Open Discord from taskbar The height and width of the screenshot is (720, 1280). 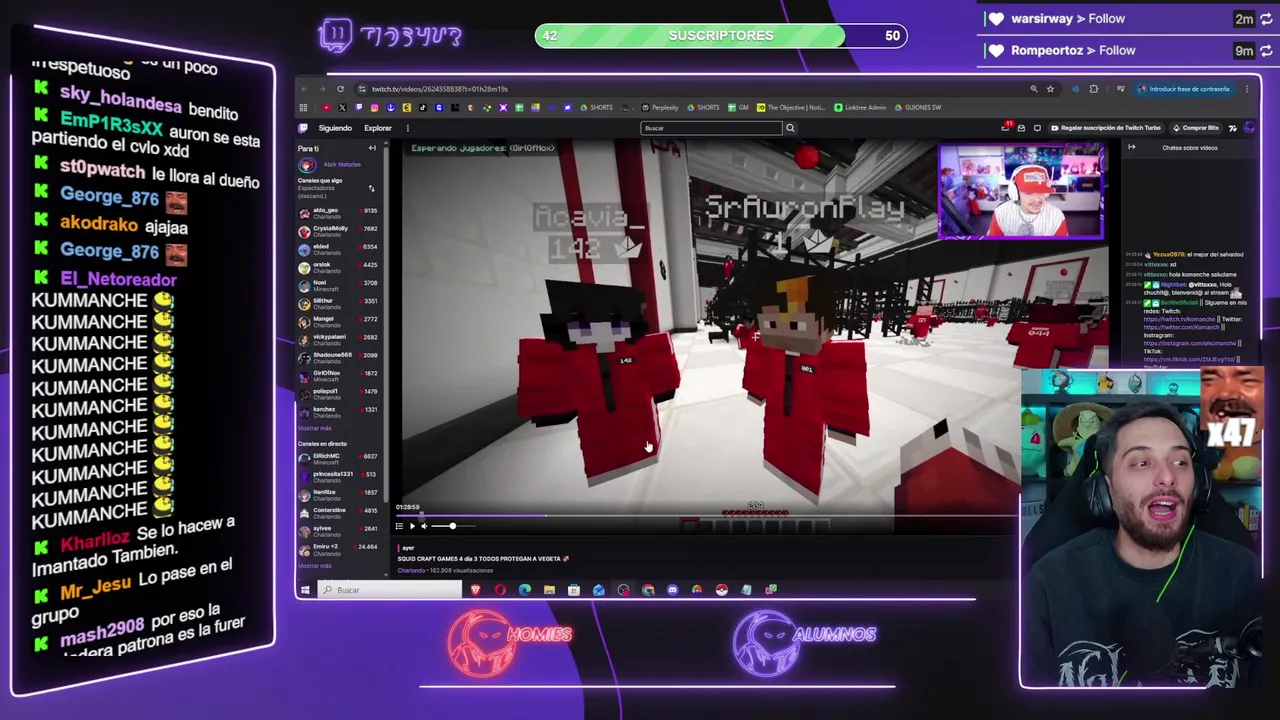(x=672, y=590)
